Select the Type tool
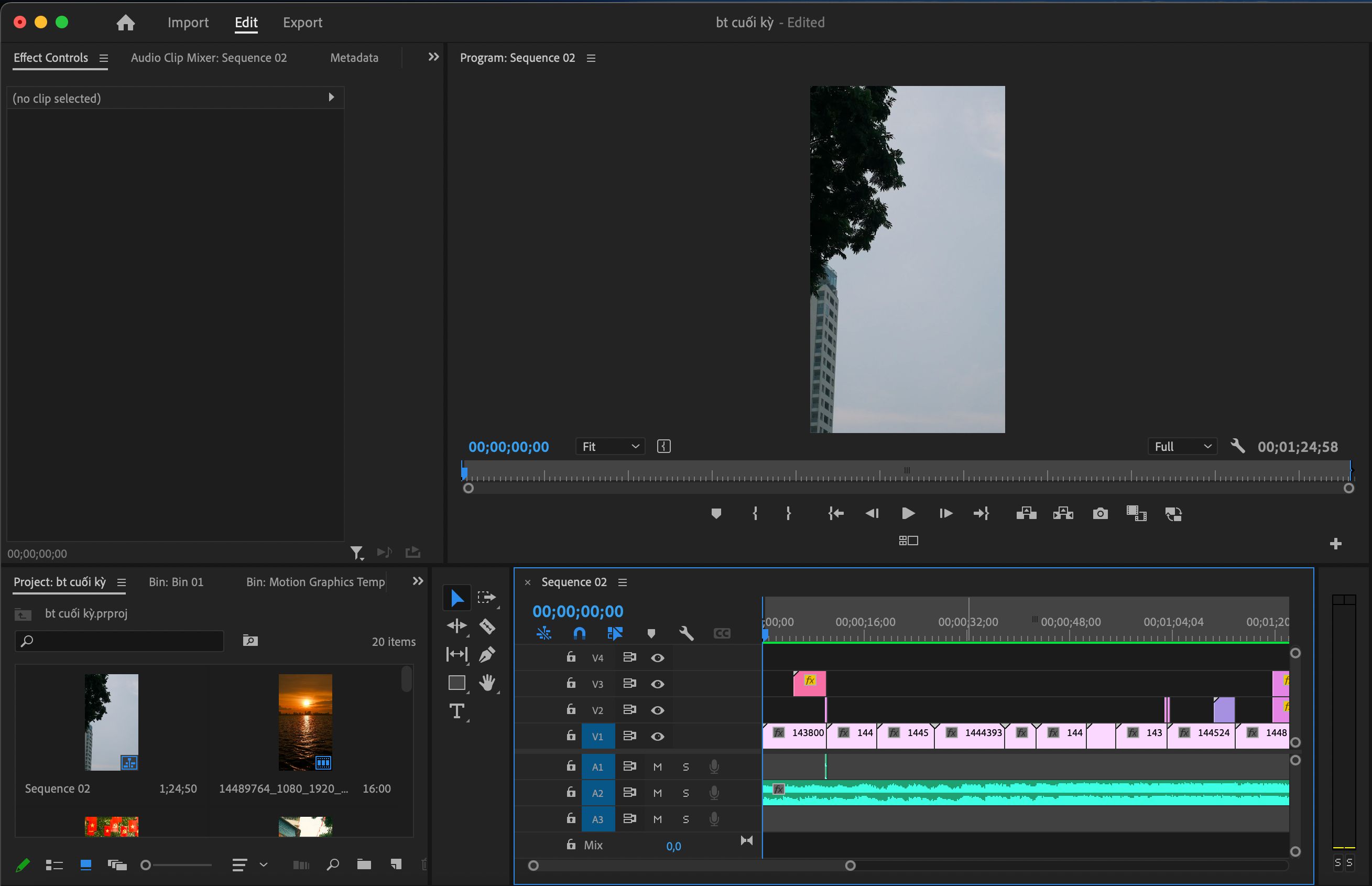 pos(457,711)
